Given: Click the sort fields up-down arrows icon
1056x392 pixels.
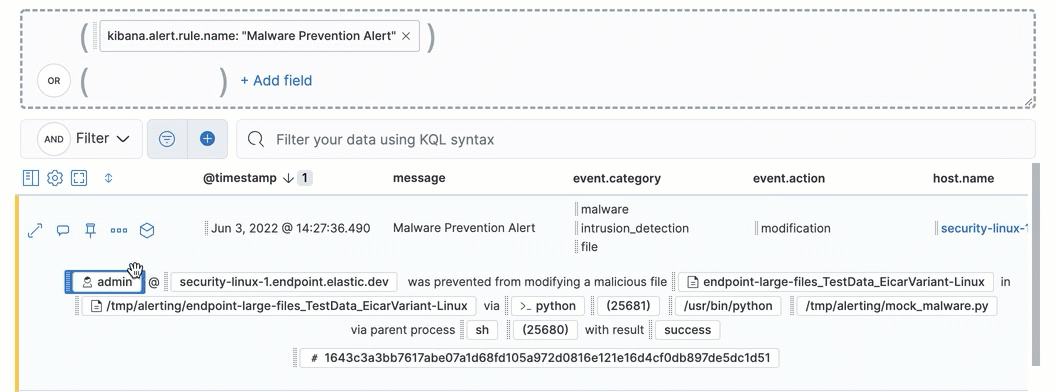Looking at the screenshot, I should (108, 178).
